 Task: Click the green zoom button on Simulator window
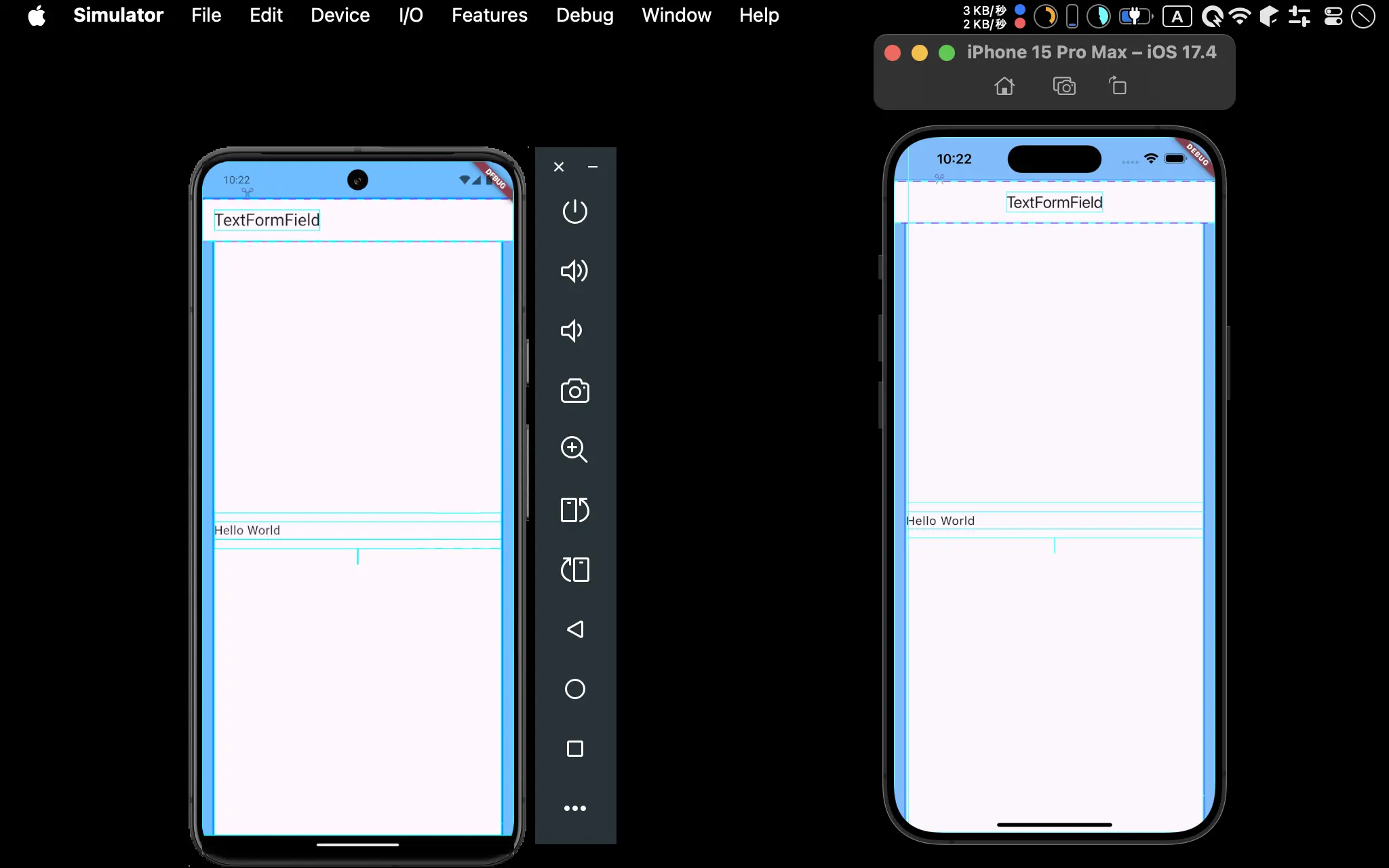coord(947,53)
